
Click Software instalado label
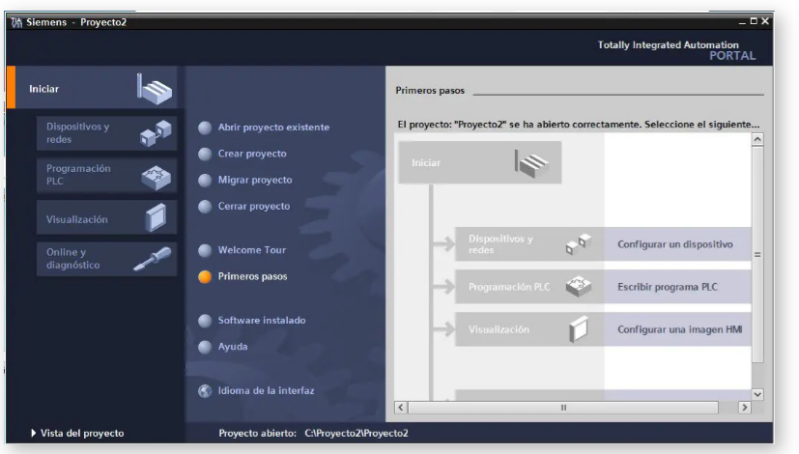pyautogui.click(x=262, y=321)
